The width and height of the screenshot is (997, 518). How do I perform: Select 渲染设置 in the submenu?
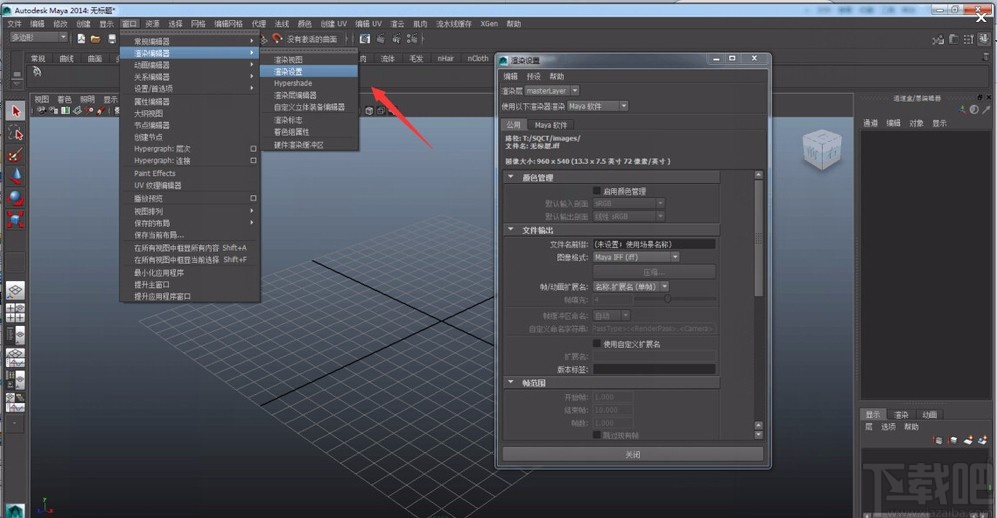click(x=309, y=71)
